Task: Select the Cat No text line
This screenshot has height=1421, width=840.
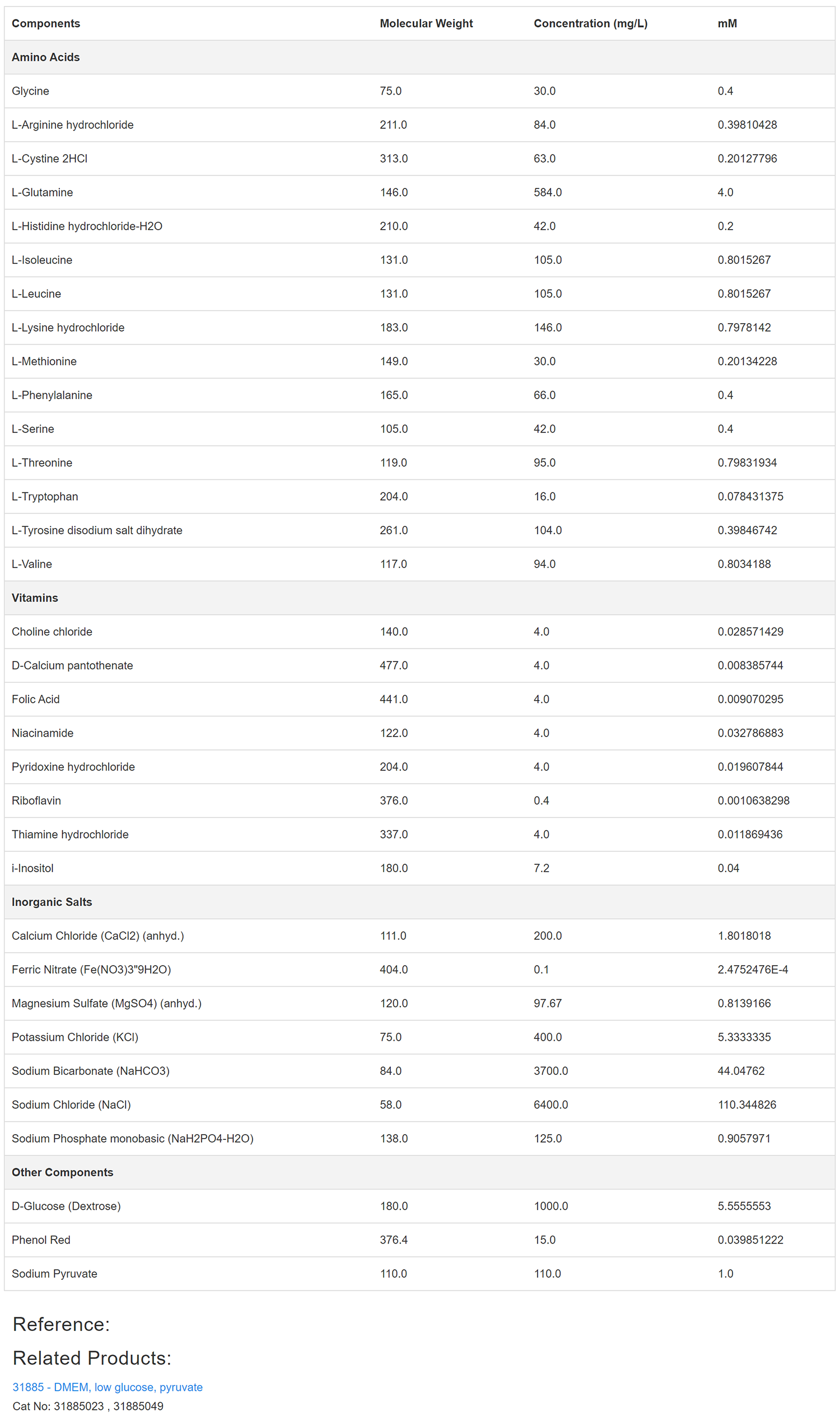Action: [88, 1406]
